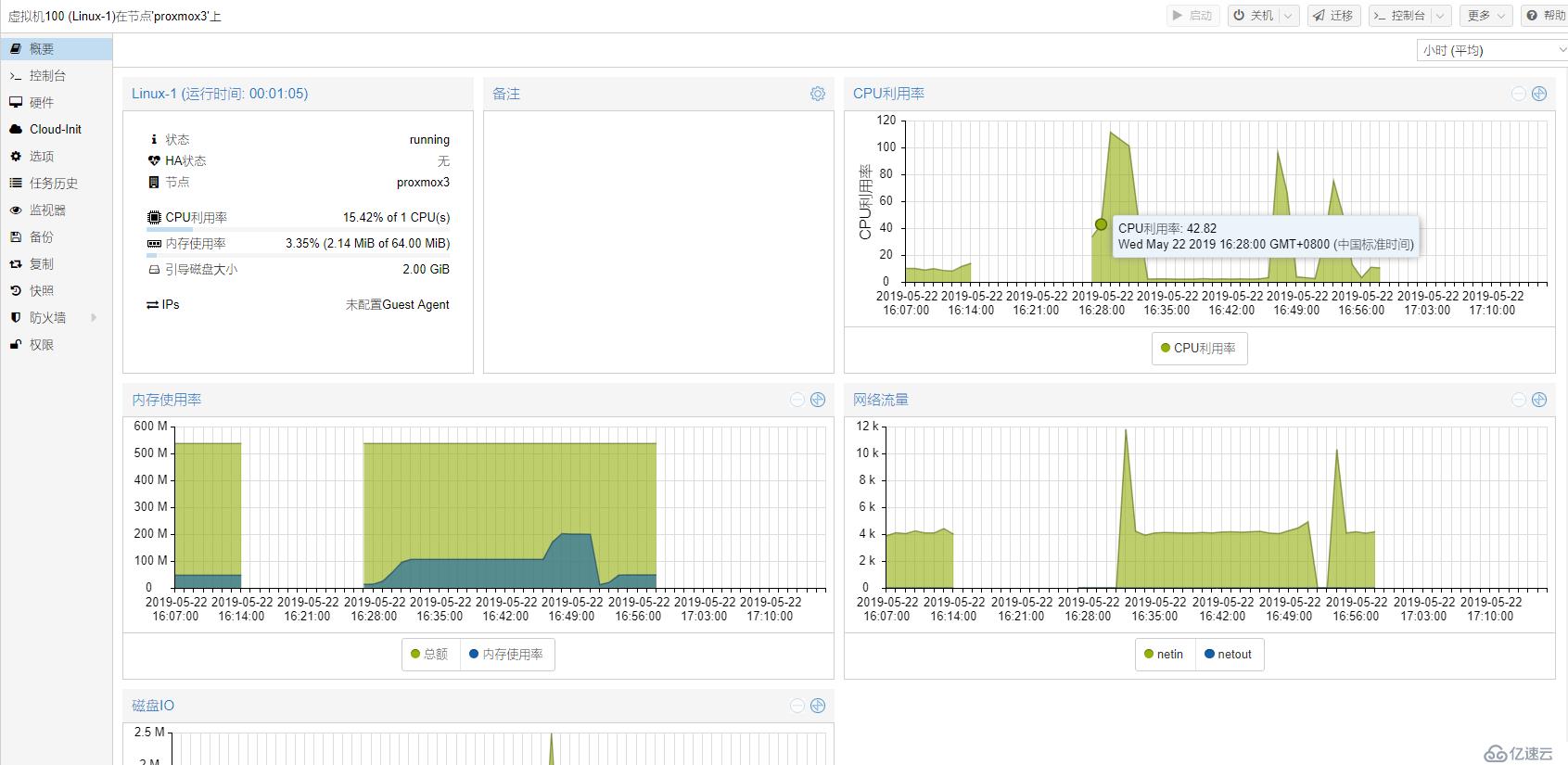Screen dimensions: 1568x765
Task: Open the 控制台 console tab in sidebar
Action: tap(56, 75)
